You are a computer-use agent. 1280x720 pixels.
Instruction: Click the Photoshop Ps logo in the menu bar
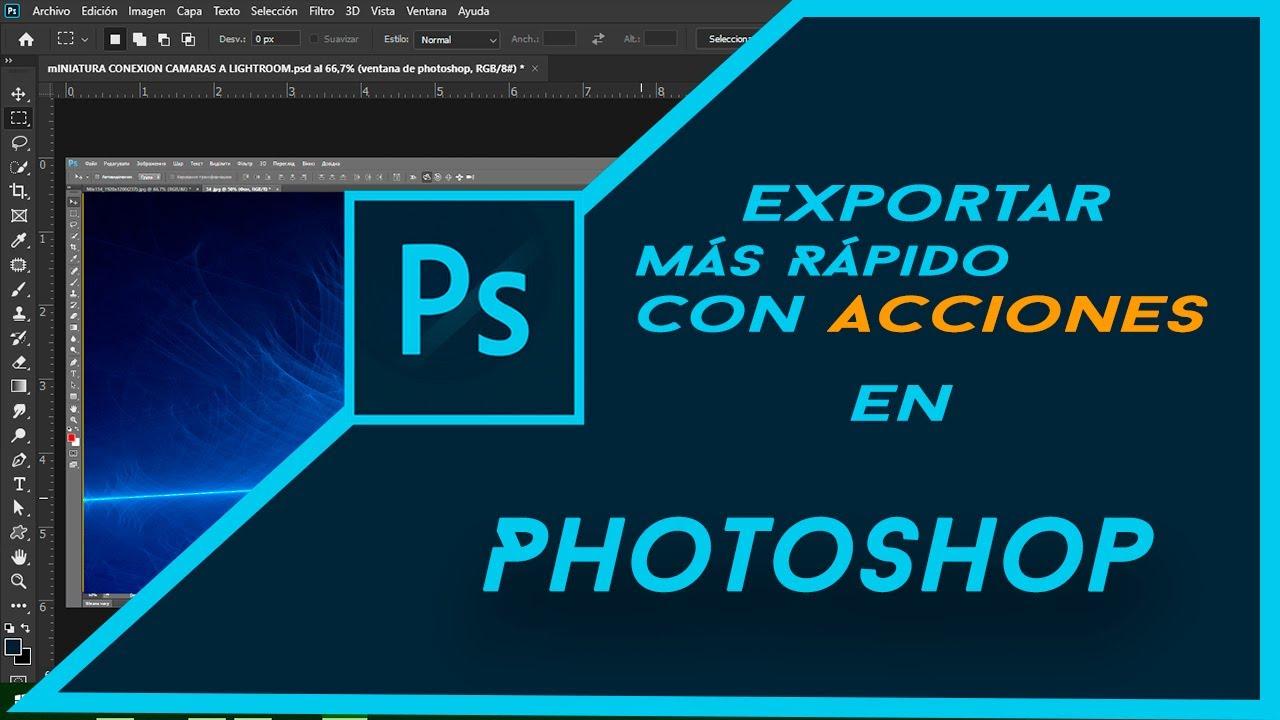(x=12, y=11)
